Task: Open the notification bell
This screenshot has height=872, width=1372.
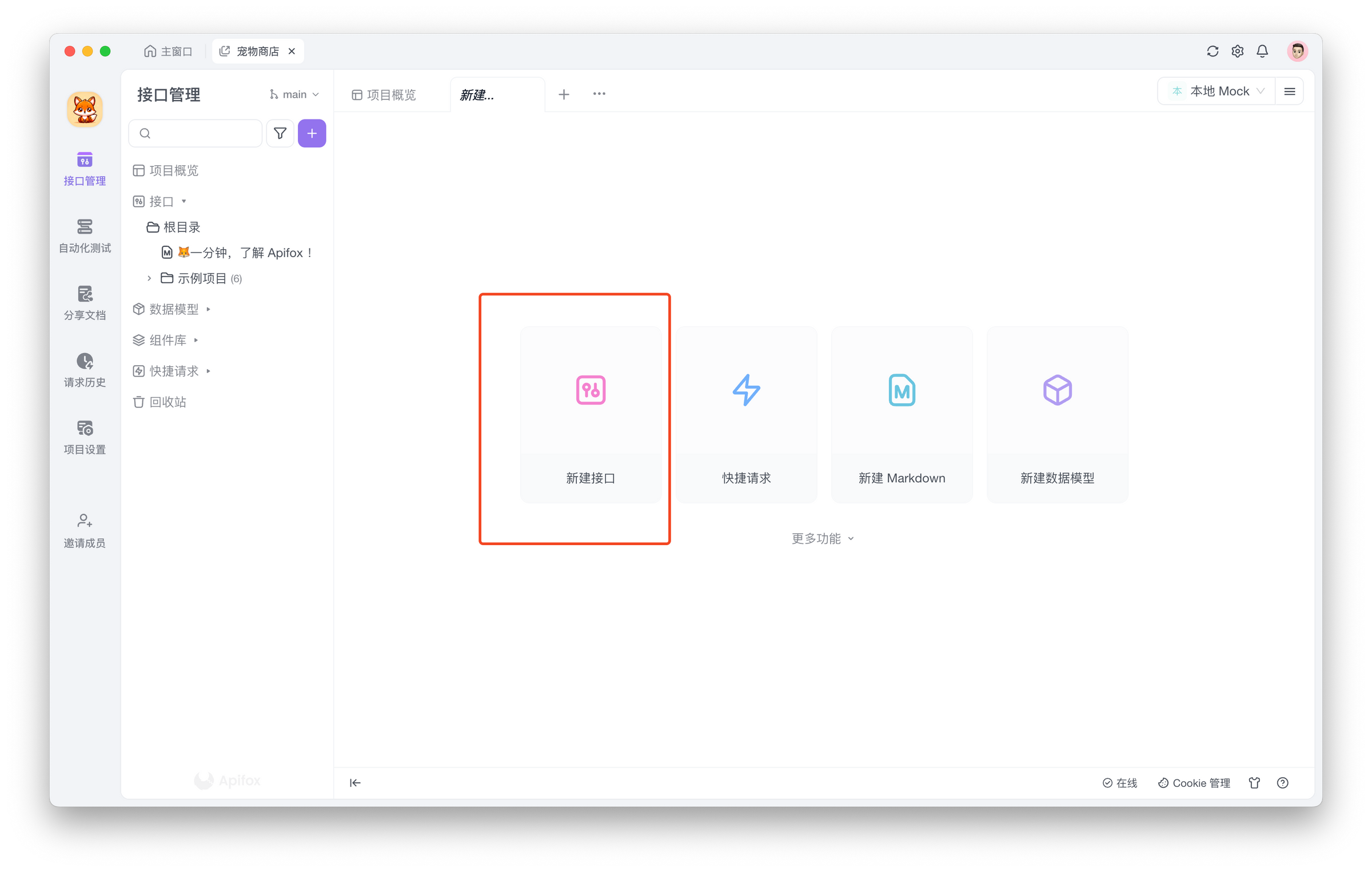Action: click(x=1262, y=51)
